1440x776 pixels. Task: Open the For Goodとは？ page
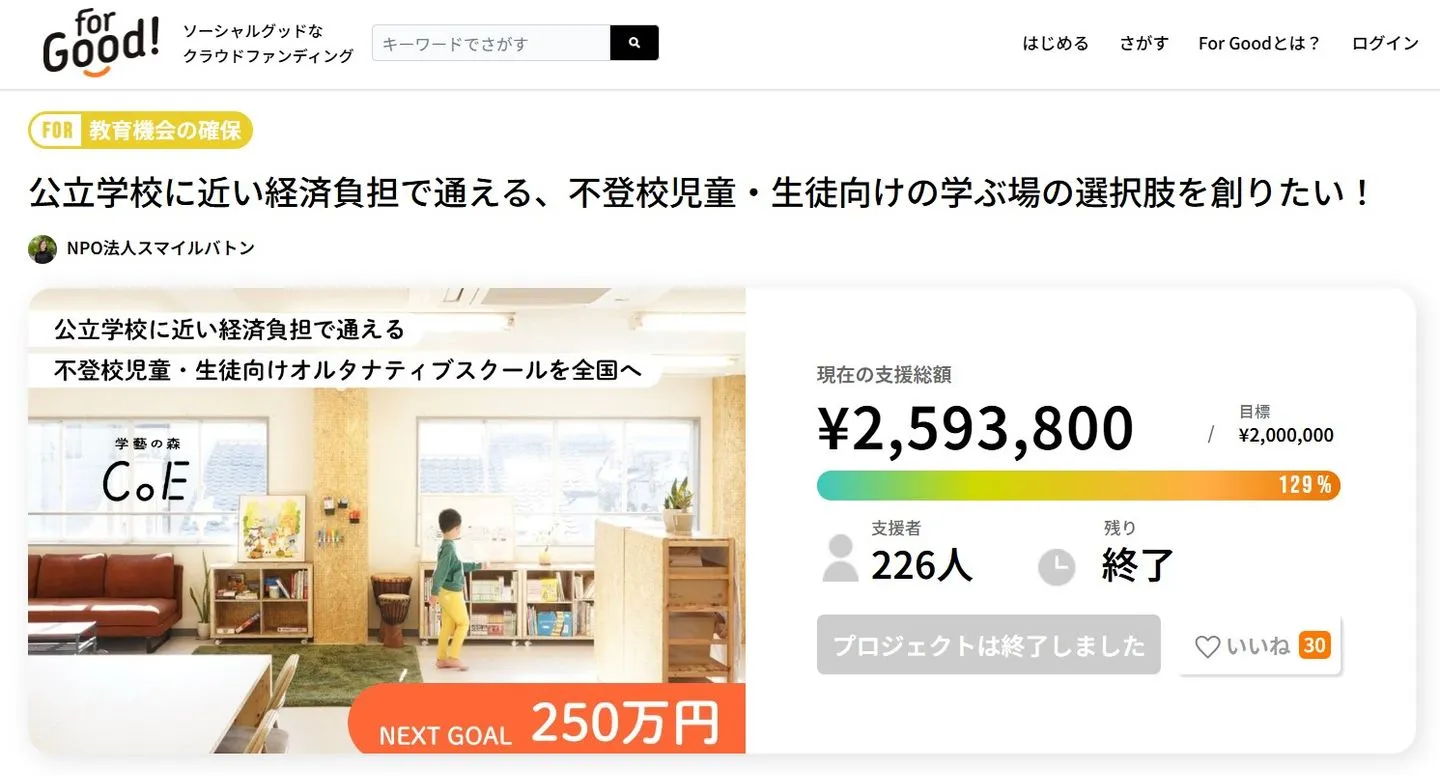point(1259,43)
